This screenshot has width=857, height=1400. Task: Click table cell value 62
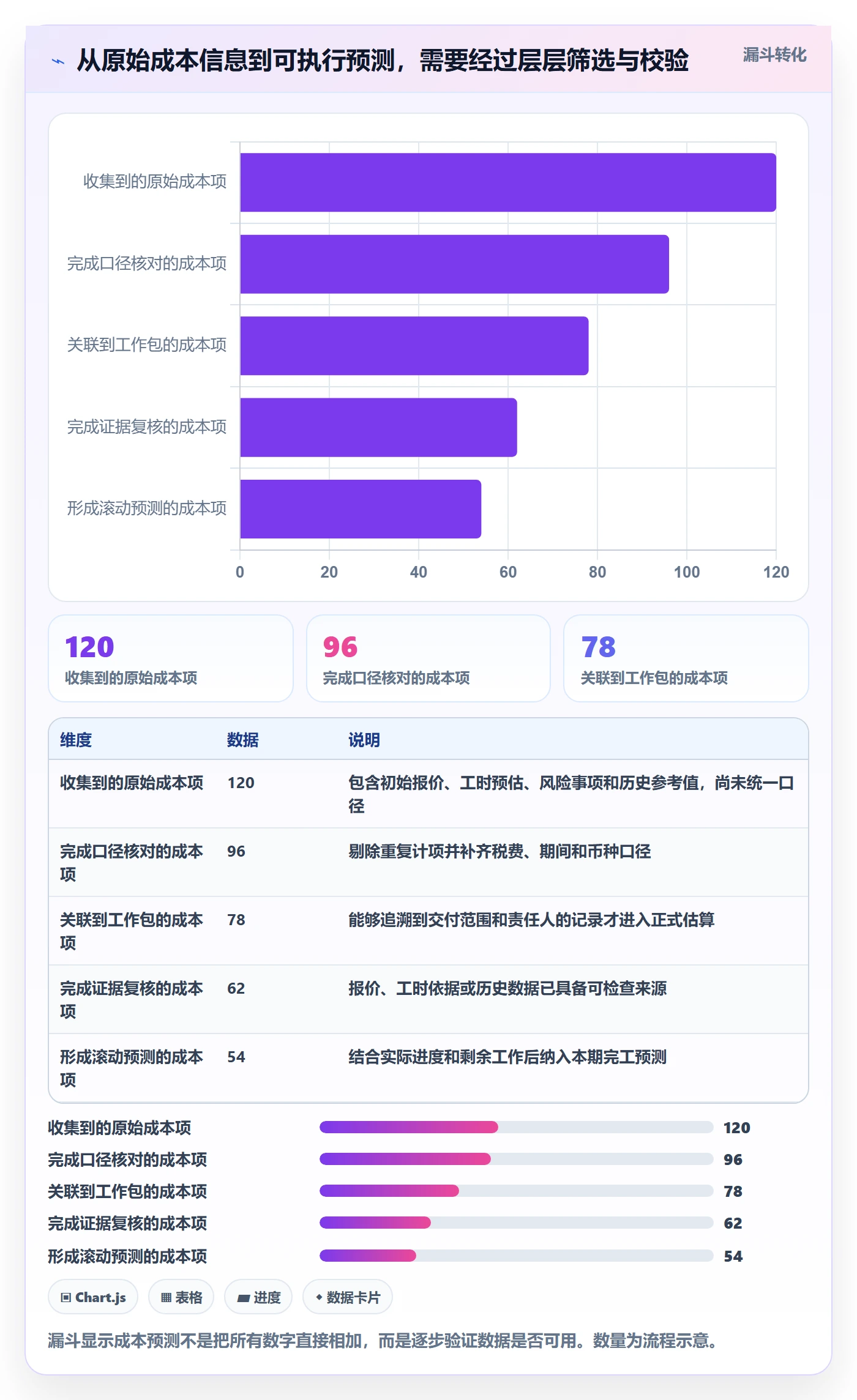click(x=236, y=988)
